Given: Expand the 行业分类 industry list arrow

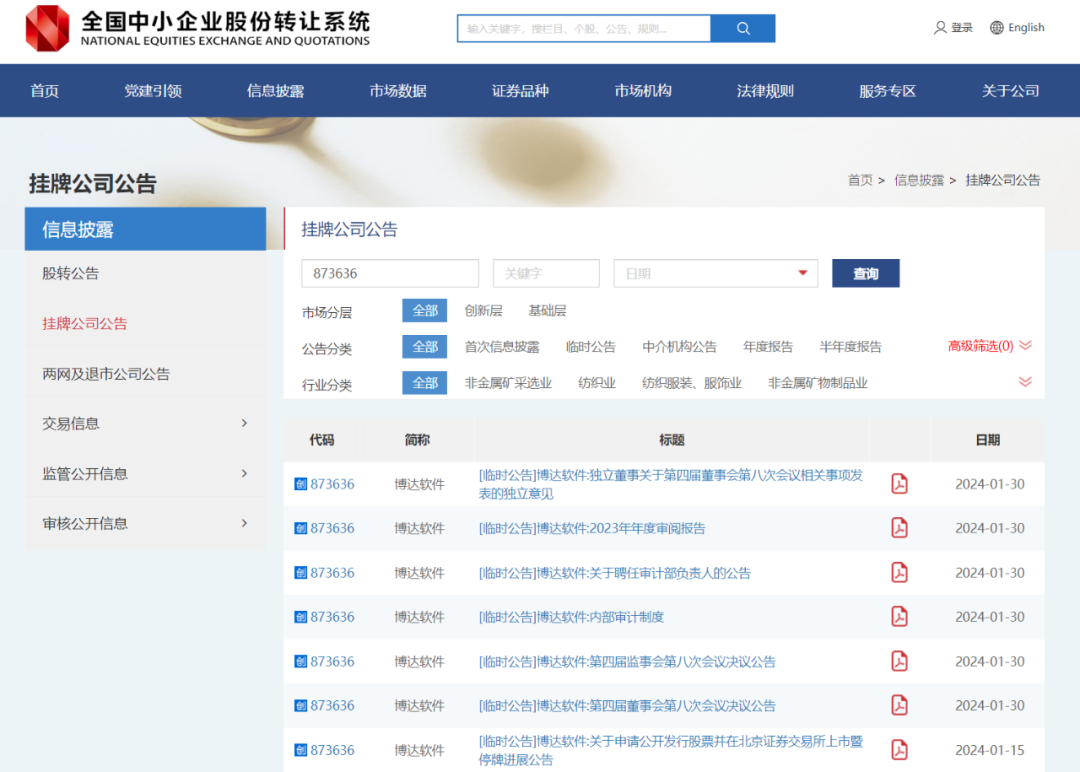Looking at the screenshot, I should [1025, 382].
